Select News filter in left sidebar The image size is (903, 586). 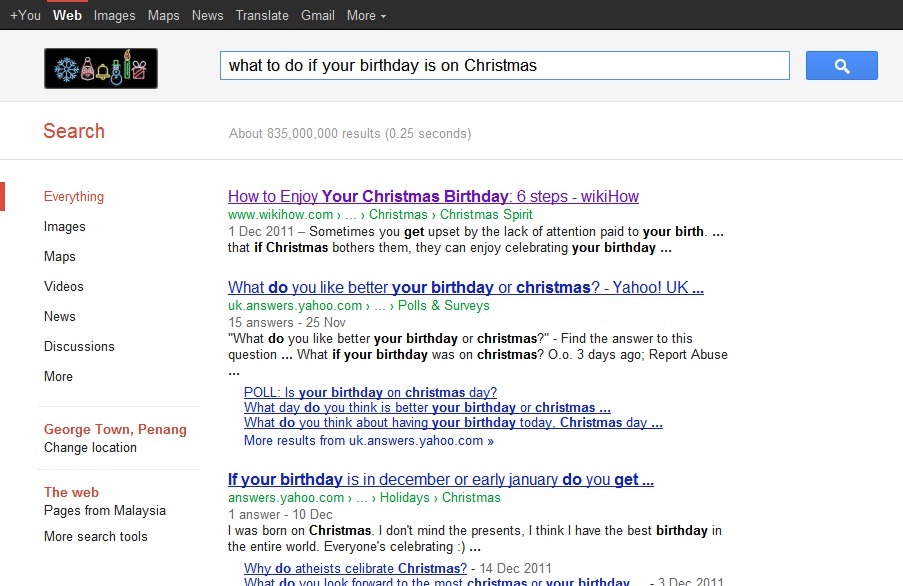coord(60,317)
